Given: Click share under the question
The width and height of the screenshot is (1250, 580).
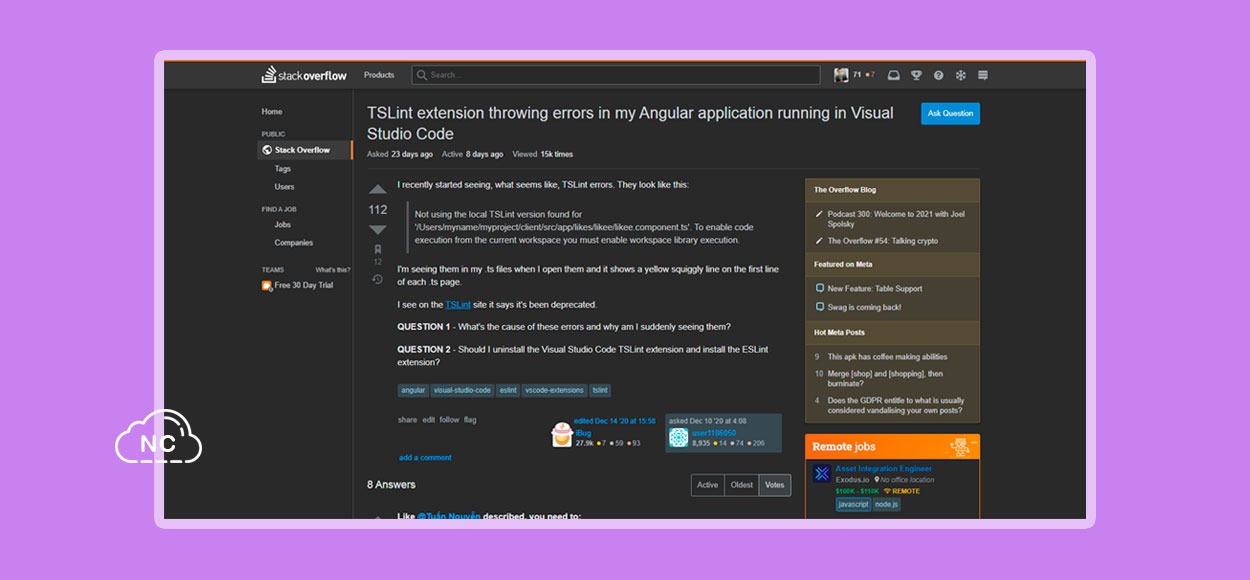Looking at the screenshot, I should coord(407,420).
